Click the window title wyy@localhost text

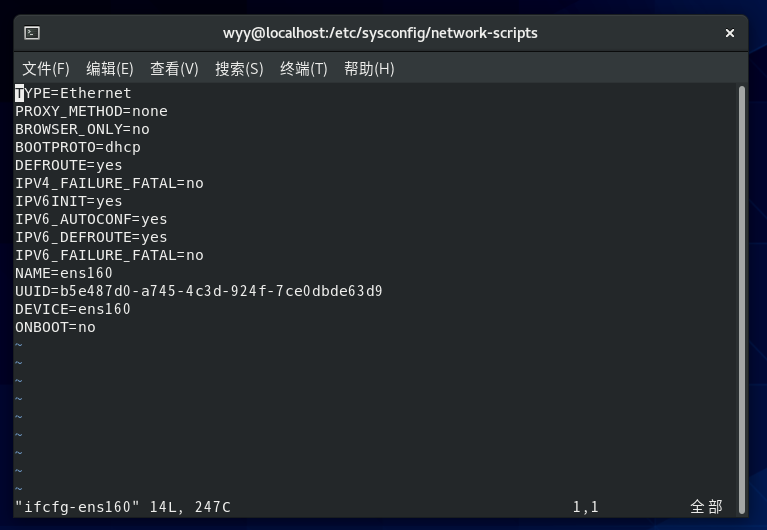click(380, 33)
